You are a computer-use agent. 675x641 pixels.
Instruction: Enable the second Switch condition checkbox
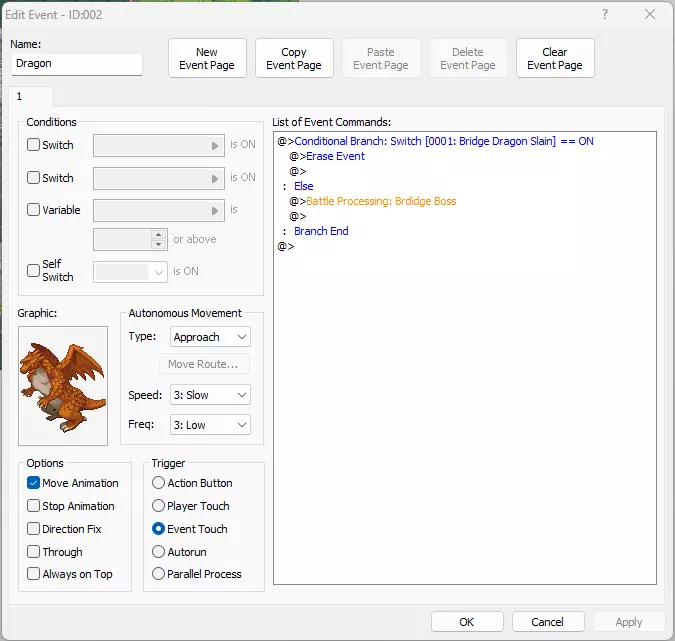[x=33, y=177]
